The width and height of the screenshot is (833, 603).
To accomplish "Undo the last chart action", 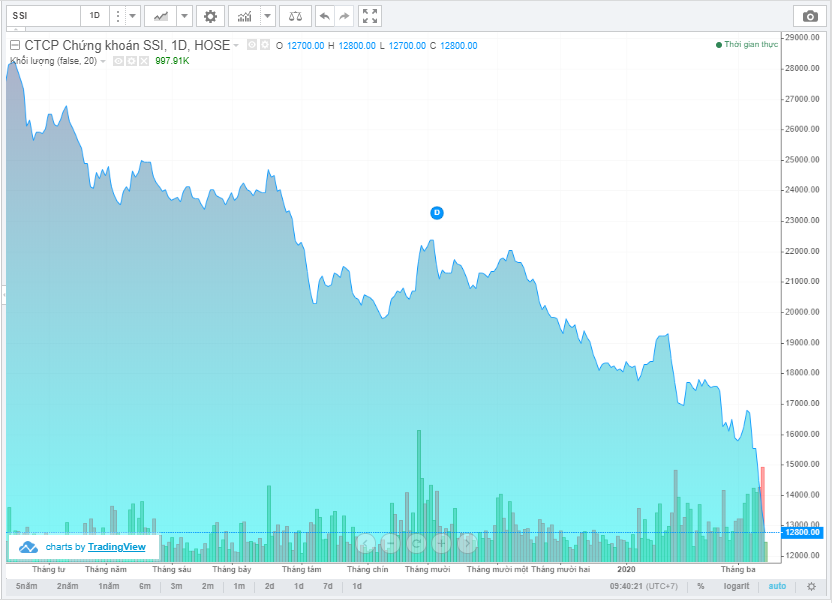I will [325, 16].
